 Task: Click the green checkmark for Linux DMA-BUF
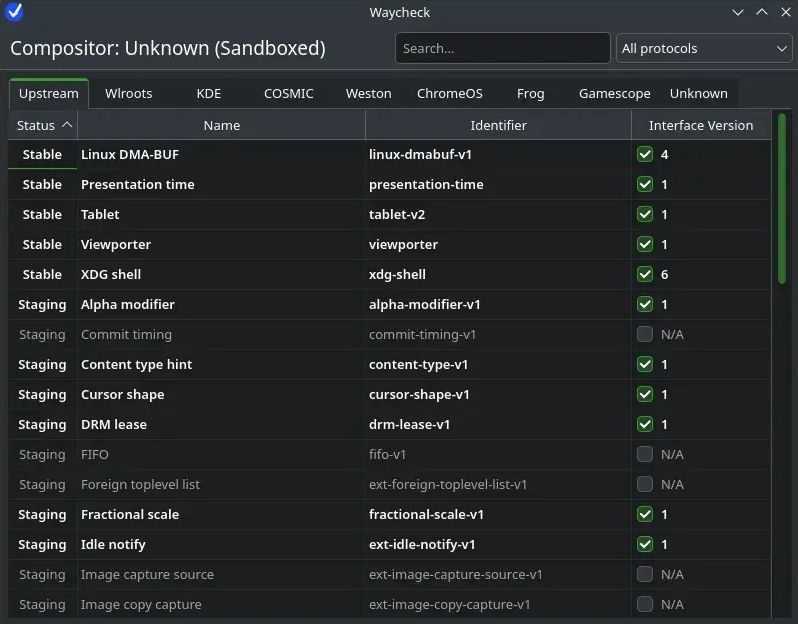(645, 154)
